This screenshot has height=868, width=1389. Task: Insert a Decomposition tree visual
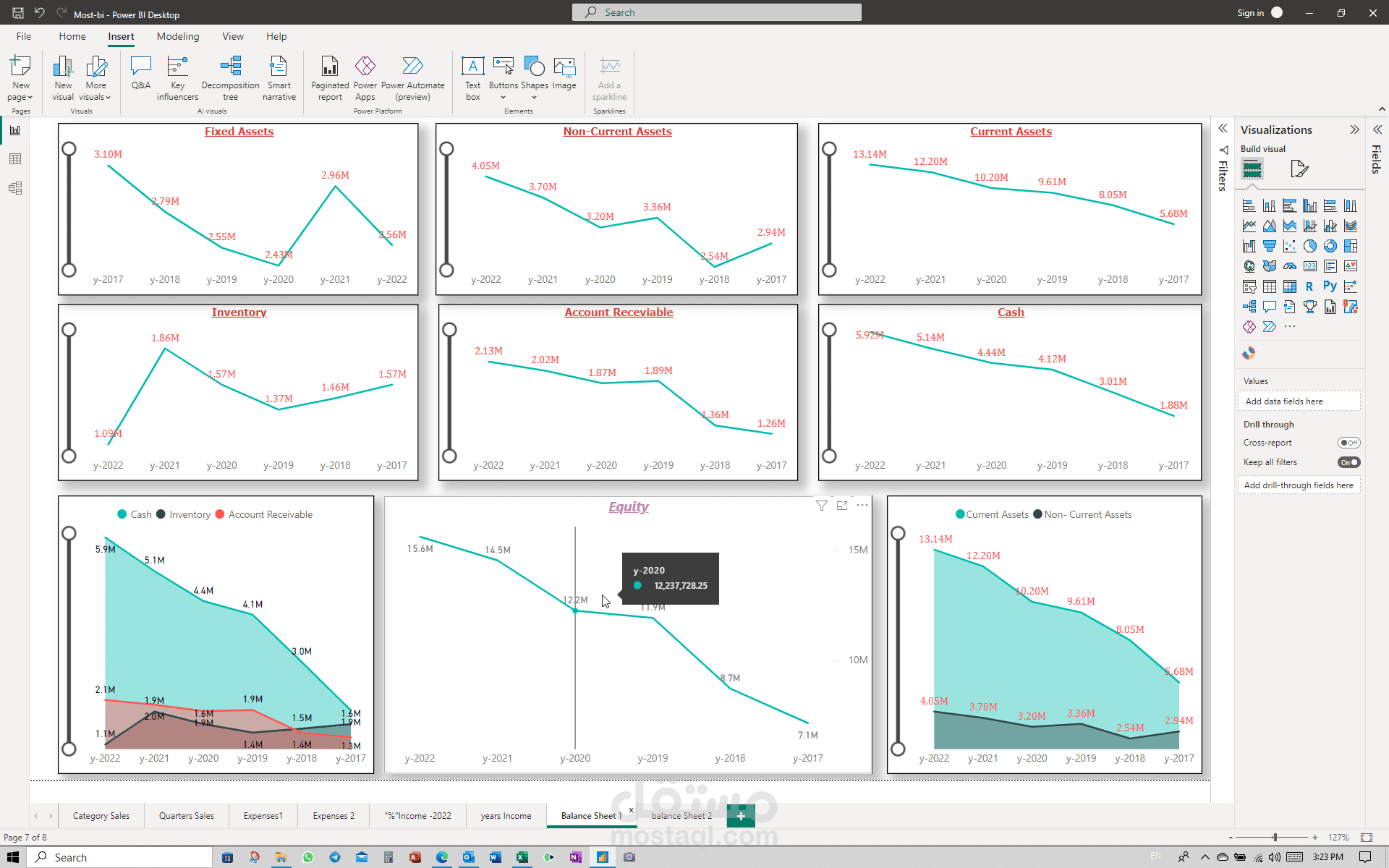coord(230,78)
